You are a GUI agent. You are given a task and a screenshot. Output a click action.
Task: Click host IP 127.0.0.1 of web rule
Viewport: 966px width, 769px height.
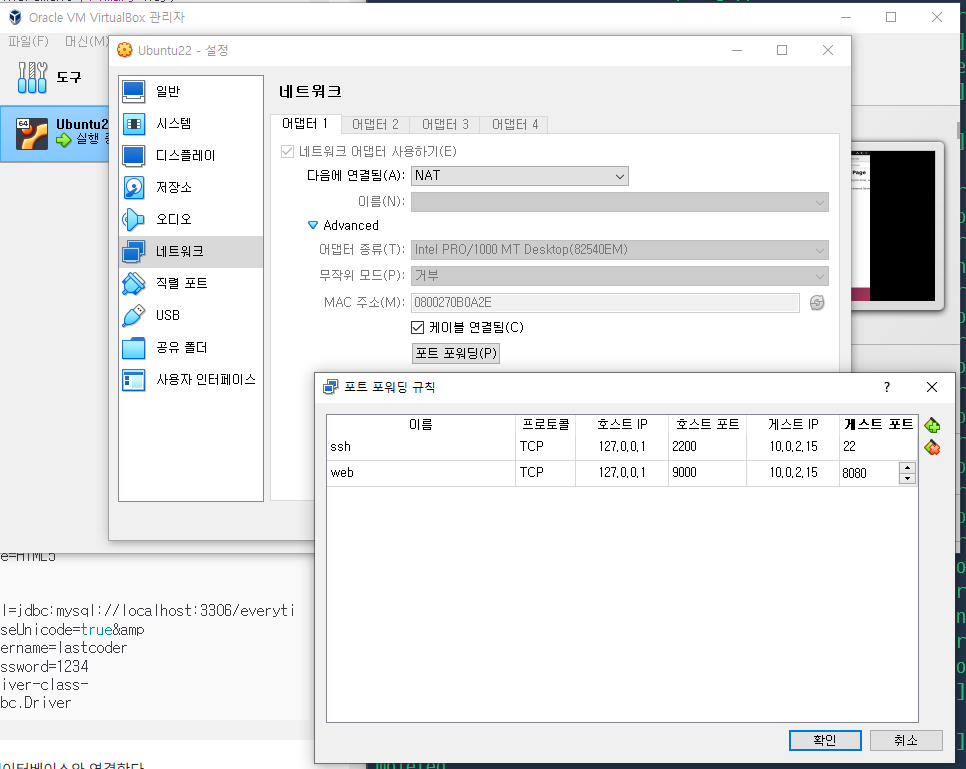(622, 473)
